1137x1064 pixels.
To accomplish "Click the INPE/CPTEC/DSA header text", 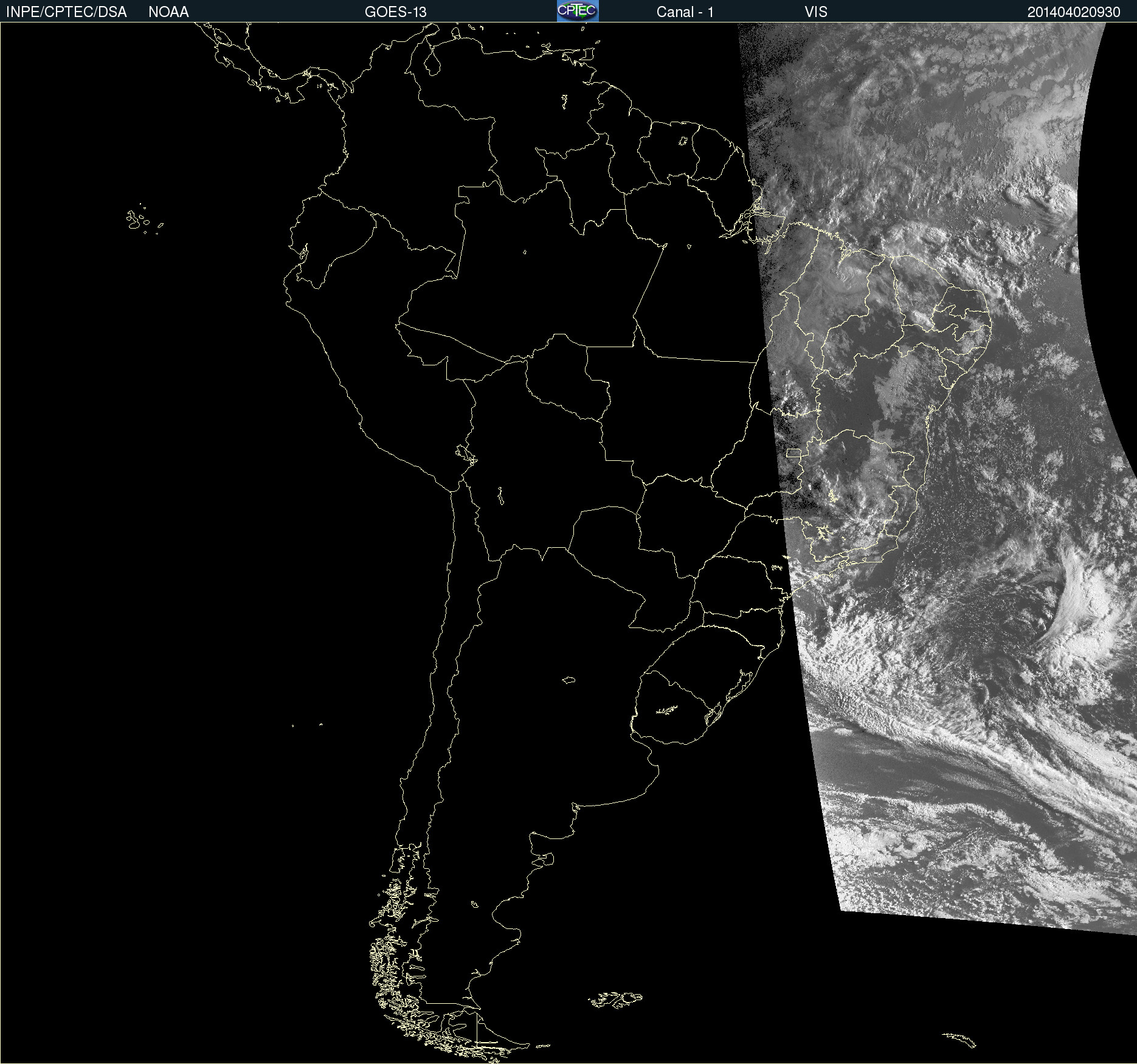I will (x=66, y=12).
